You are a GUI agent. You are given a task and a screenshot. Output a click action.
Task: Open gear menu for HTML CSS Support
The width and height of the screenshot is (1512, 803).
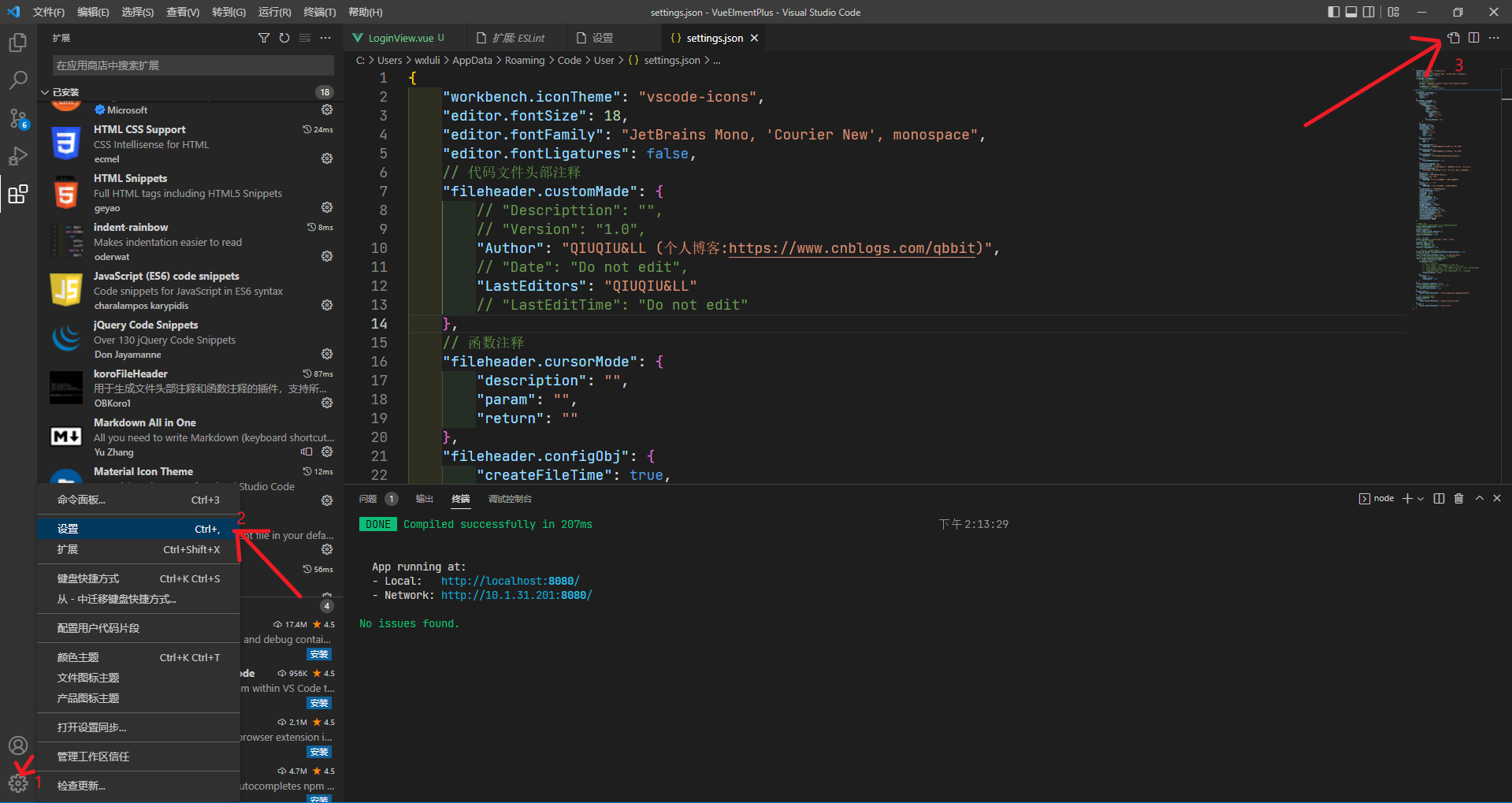[327, 158]
